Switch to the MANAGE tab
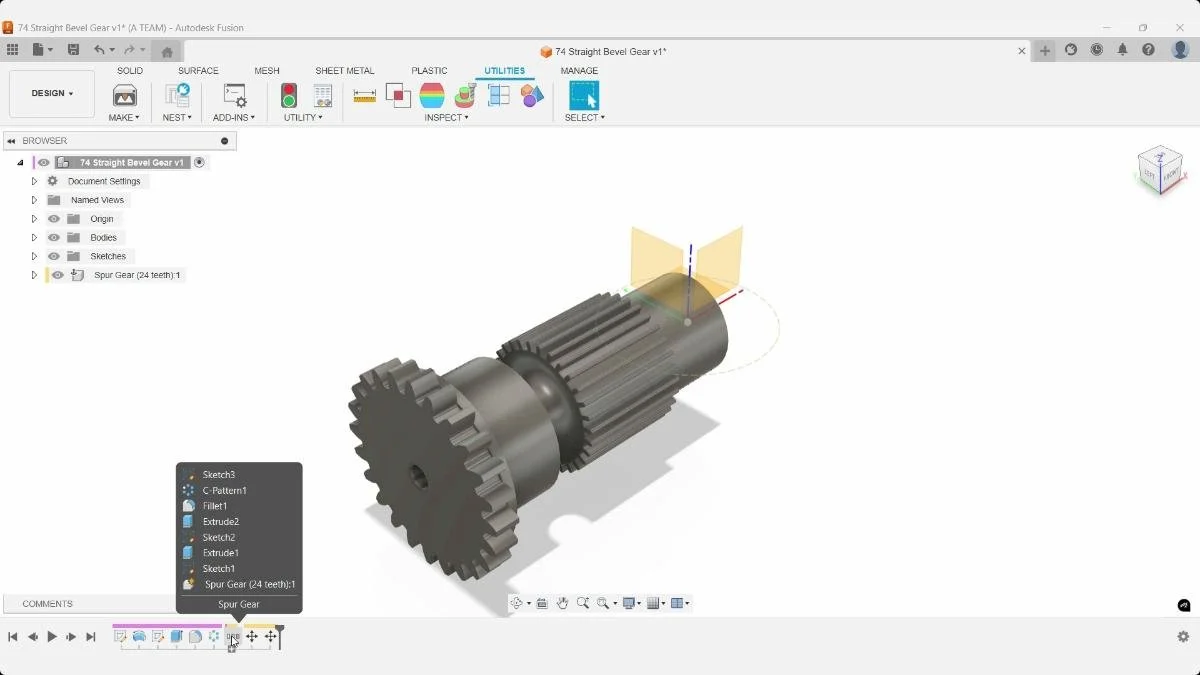 579,71
